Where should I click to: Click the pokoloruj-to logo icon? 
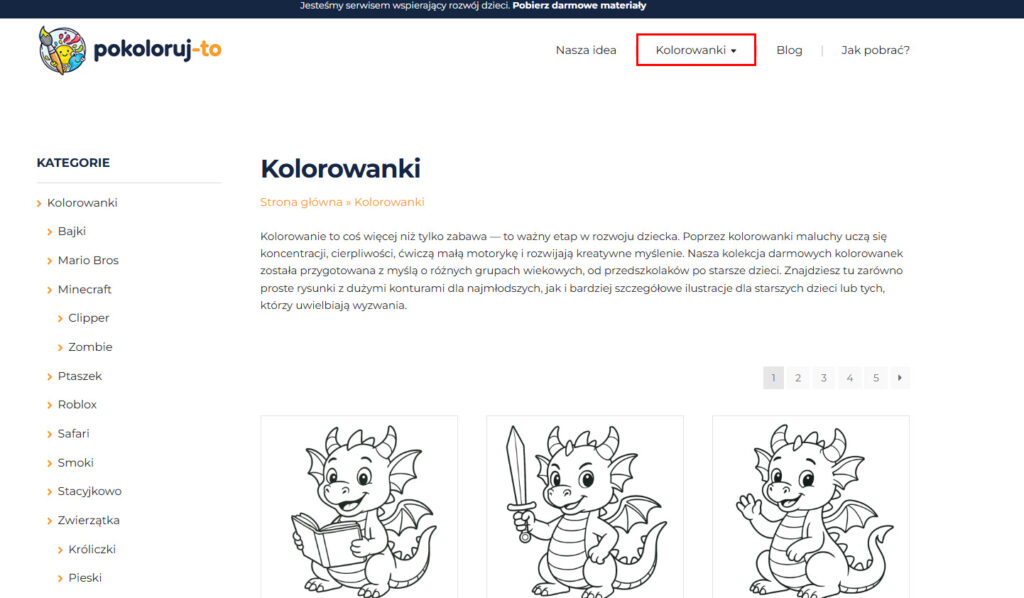(62, 50)
